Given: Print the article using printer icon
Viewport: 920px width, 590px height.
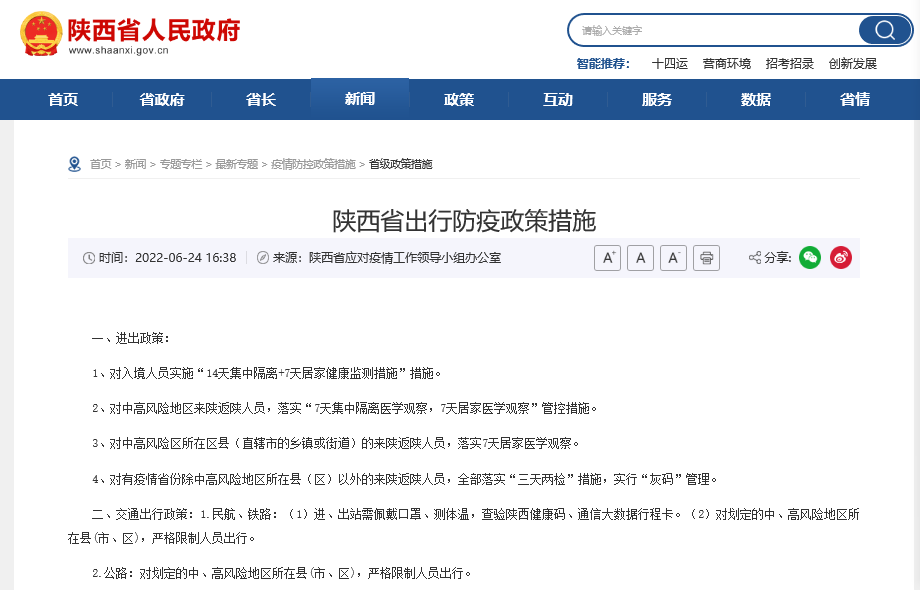Looking at the screenshot, I should click(x=706, y=257).
